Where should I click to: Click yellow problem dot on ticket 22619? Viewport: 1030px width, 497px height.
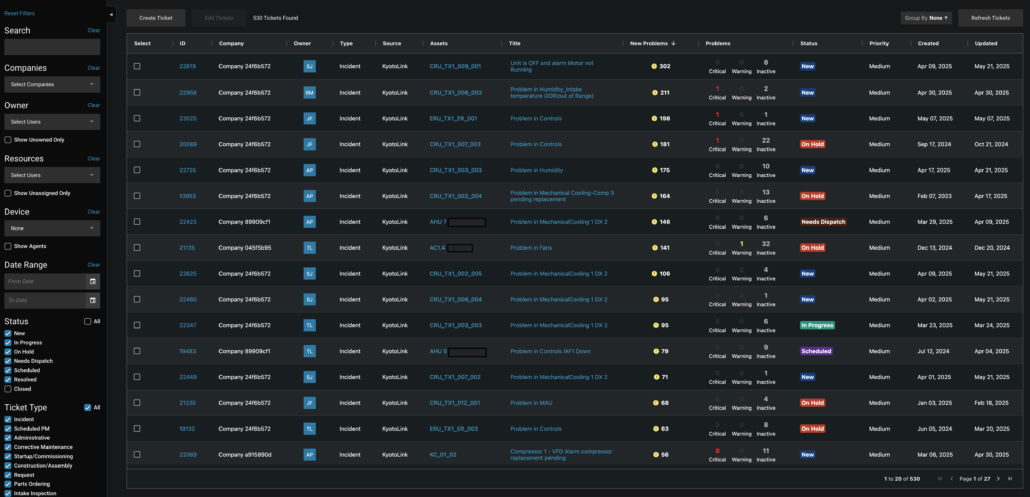coord(654,66)
